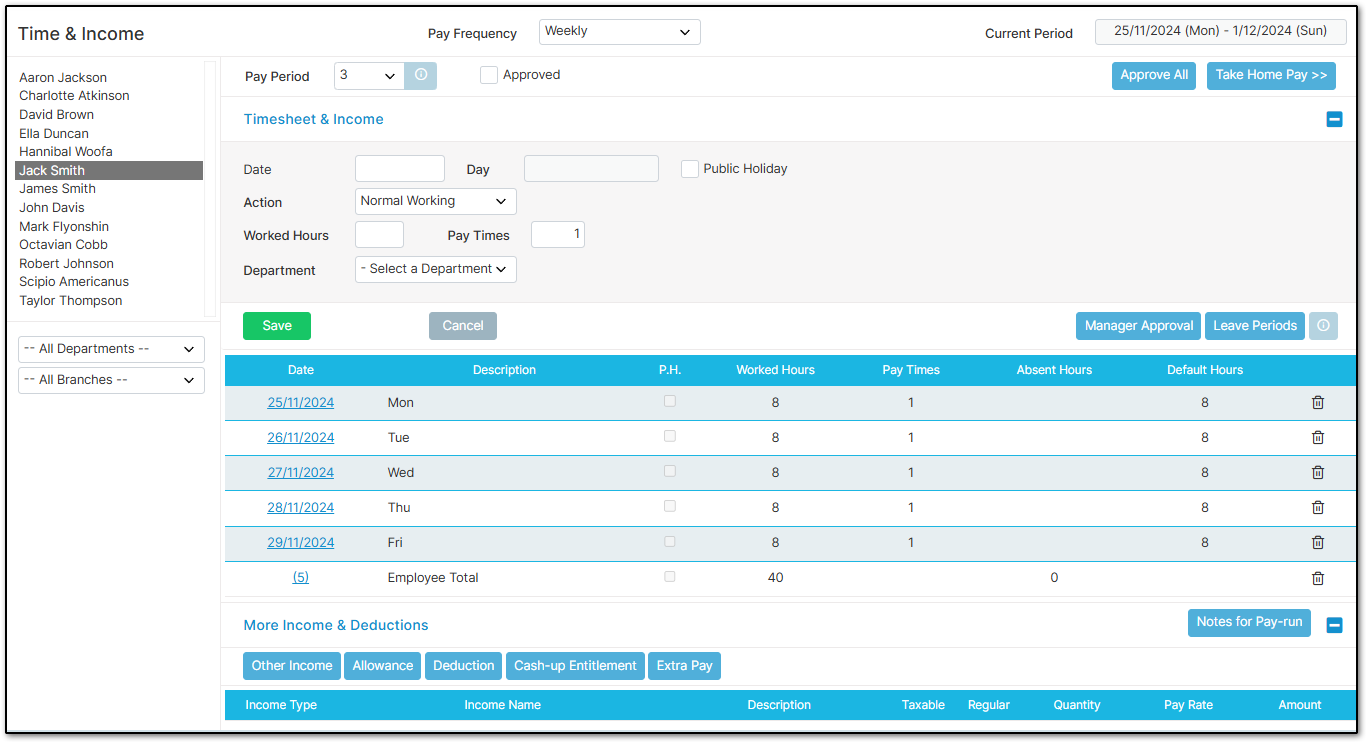Add a Deduction
Image resolution: width=1367 pixels, height=743 pixels.
point(464,666)
